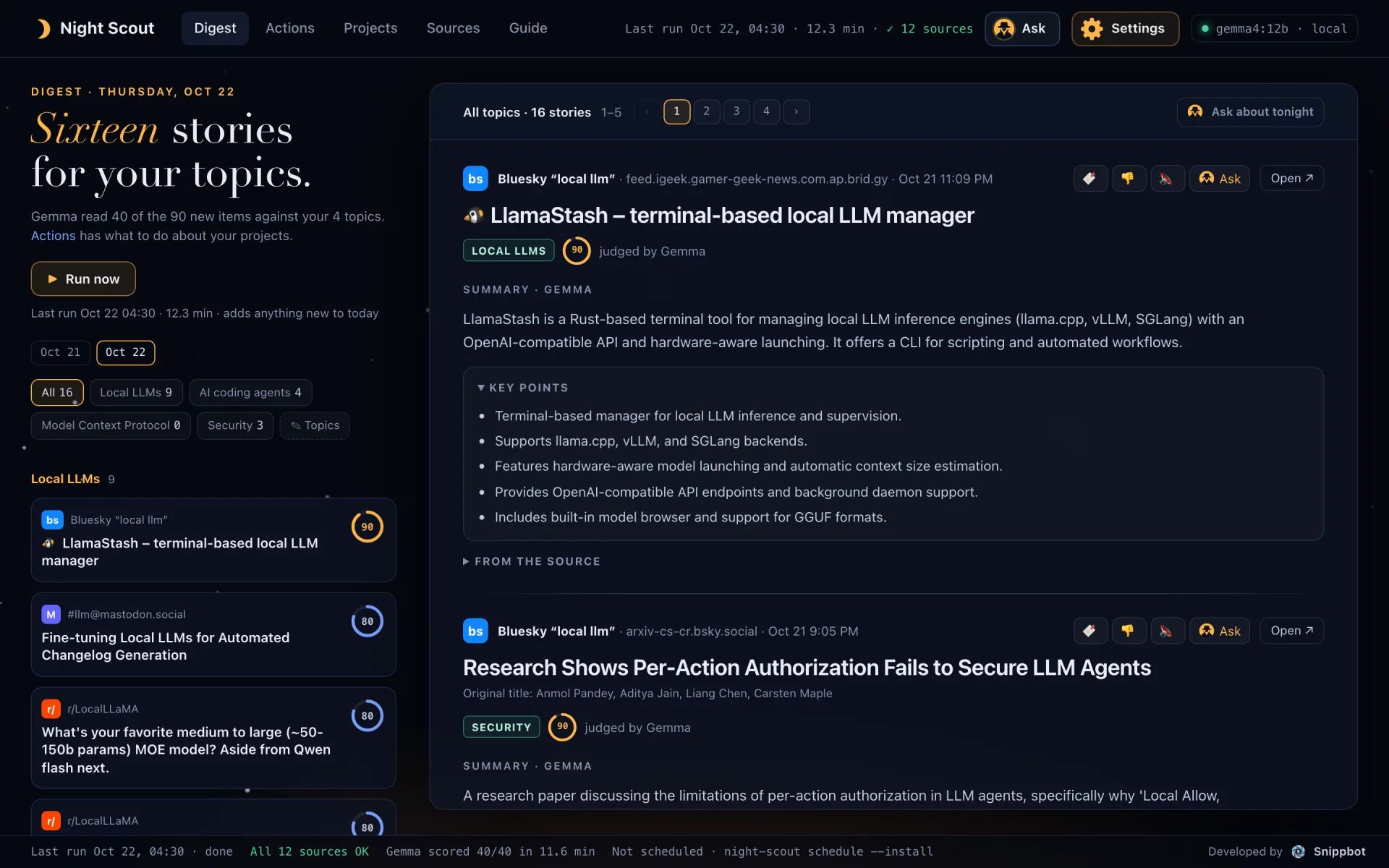This screenshot has width=1389, height=868.
Task: Filter by Model Context Protocol 0 chip
Action: [x=111, y=425]
